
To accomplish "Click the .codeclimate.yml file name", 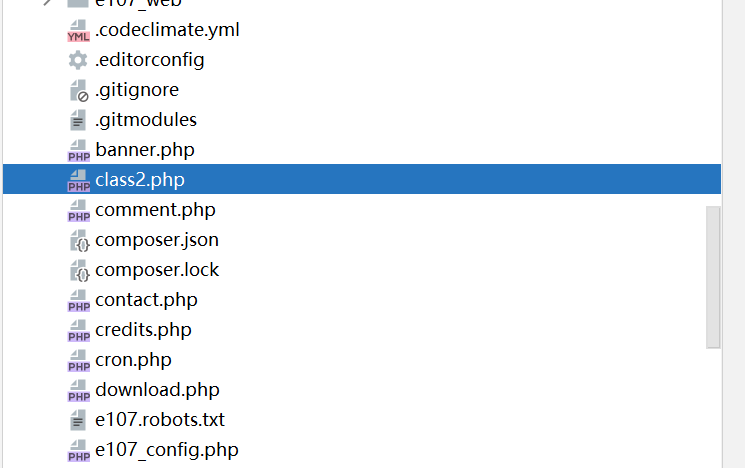I will (x=167, y=30).
